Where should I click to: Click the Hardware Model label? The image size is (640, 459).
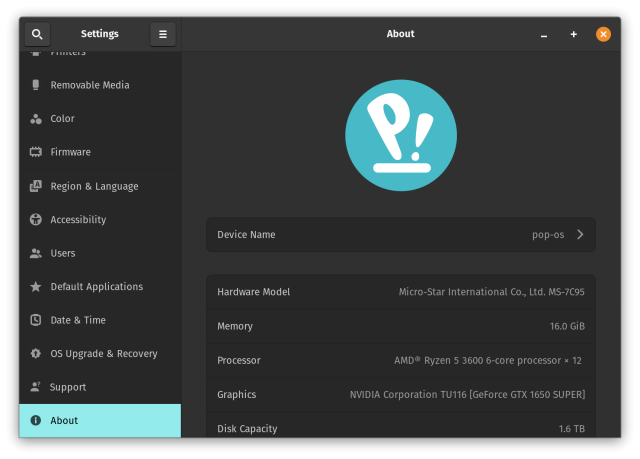coord(253,292)
